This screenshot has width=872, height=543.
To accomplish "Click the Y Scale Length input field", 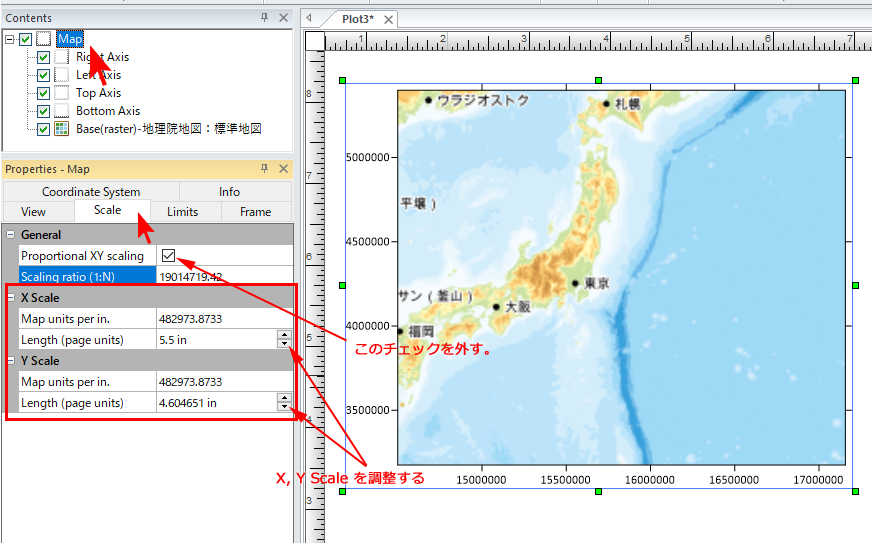I will 215,403.
